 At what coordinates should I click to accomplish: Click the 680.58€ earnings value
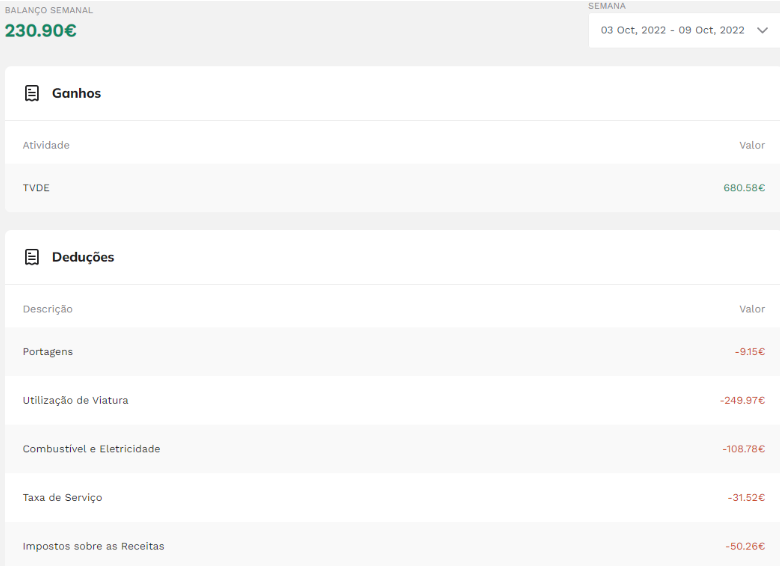tap(744, 188)
